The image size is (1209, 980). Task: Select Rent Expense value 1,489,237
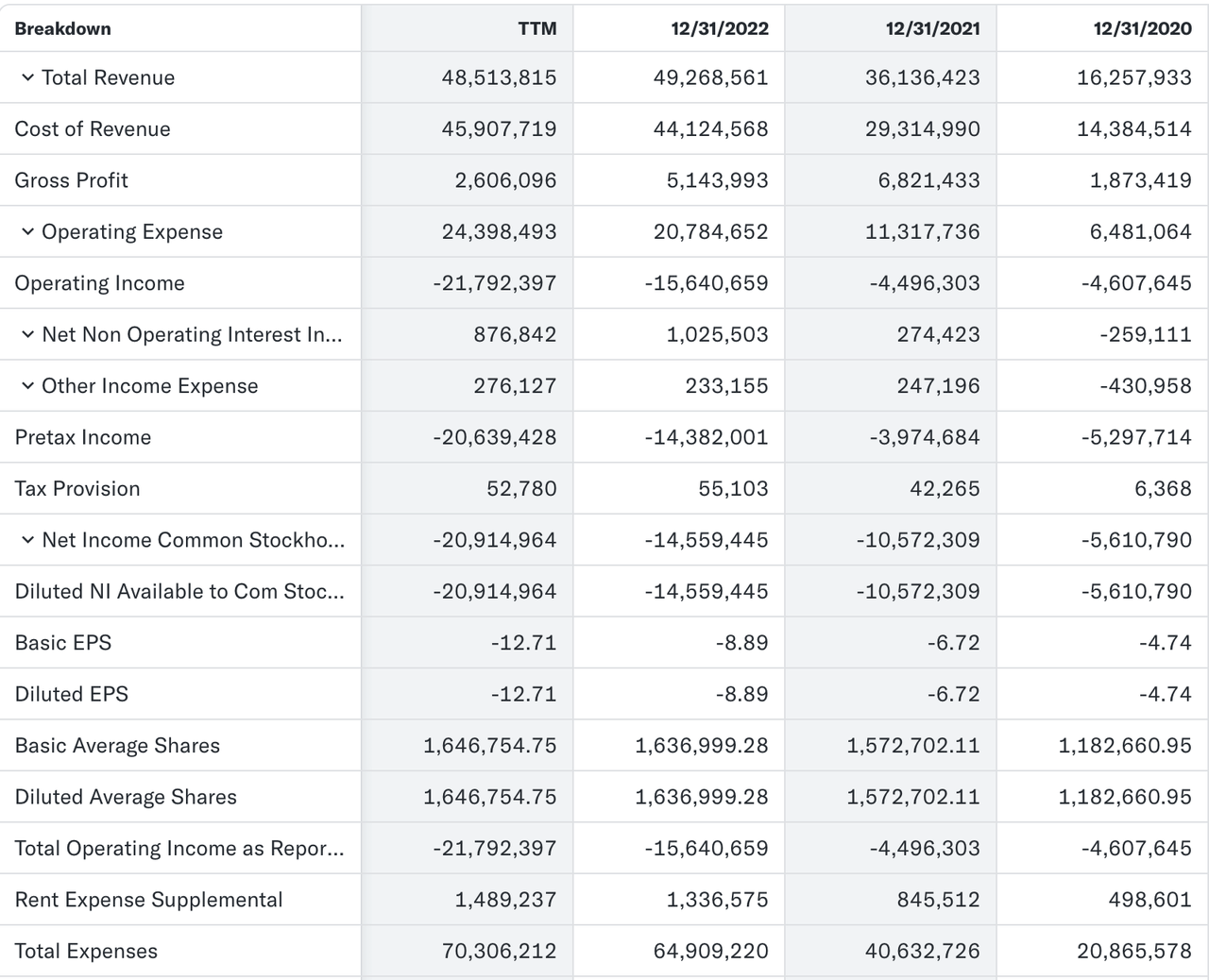[x=505, y=900]
